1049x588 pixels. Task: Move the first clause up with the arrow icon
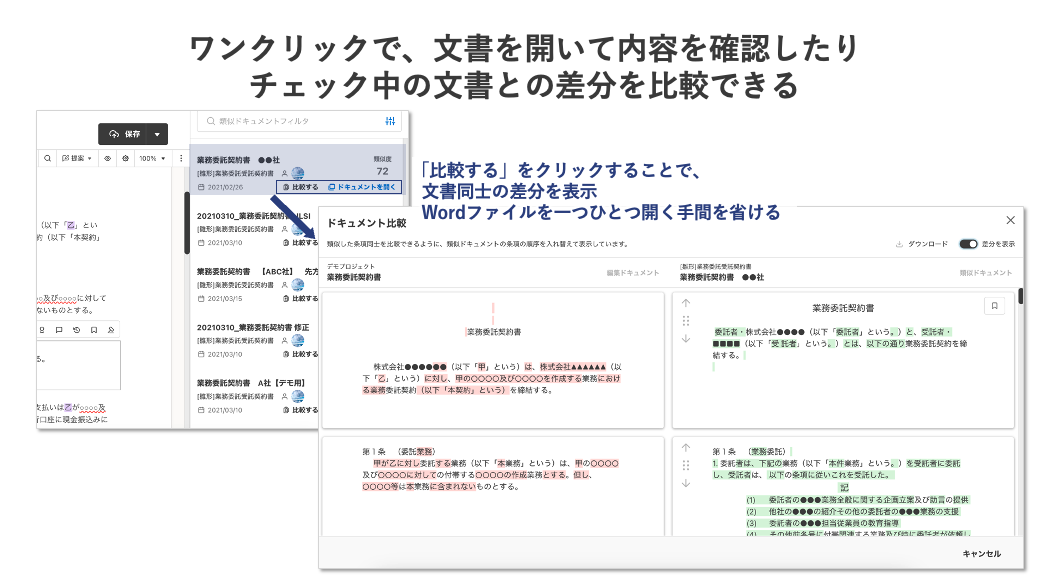tap(686, 303)
